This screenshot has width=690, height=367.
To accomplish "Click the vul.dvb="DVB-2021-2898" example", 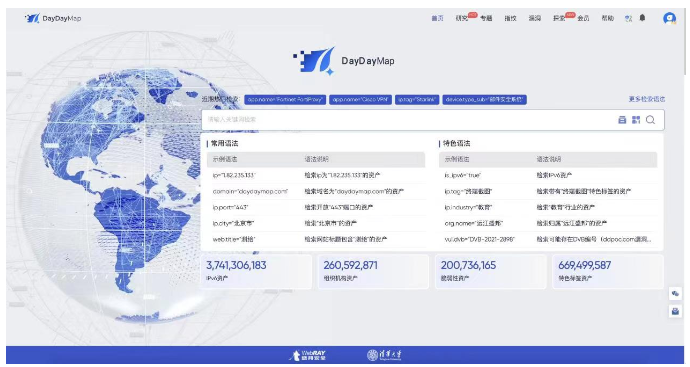I will [479, 239].
